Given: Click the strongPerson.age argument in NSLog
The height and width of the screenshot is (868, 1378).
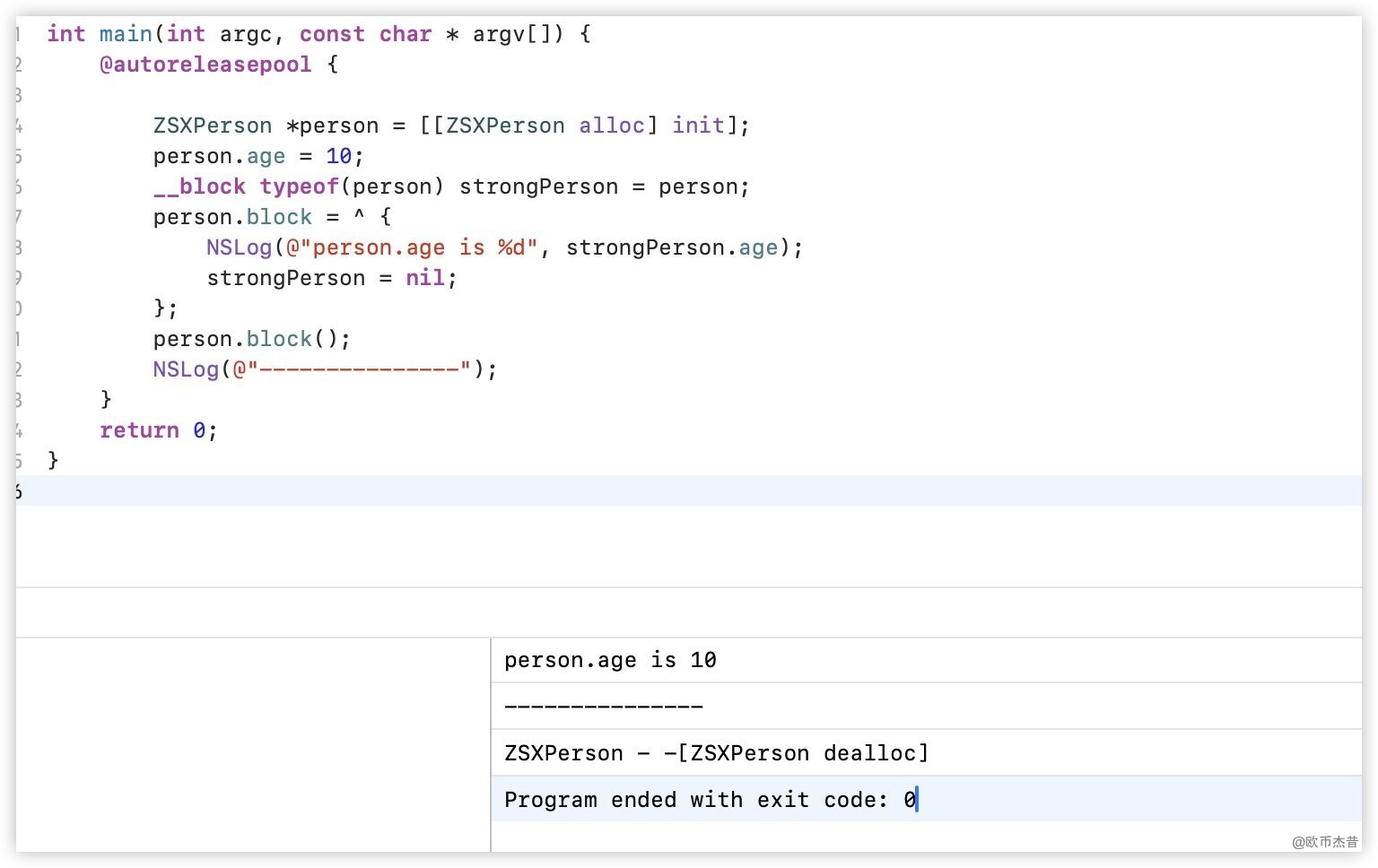Looking at the screenshot, I should point(672,247).
